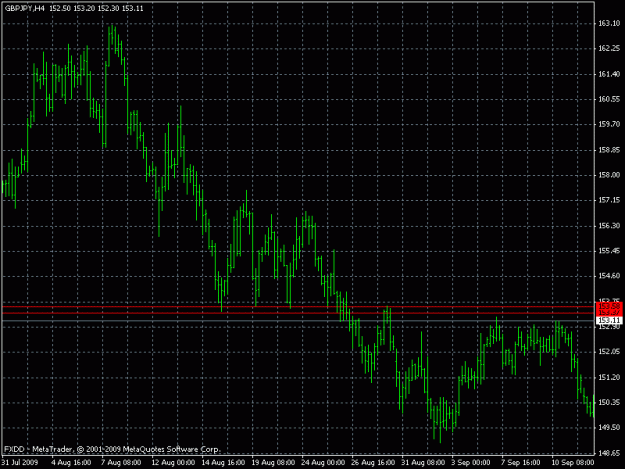Click the 14 Aug 16:00 time label
This screenshot has height=469, width=625.
223,463
